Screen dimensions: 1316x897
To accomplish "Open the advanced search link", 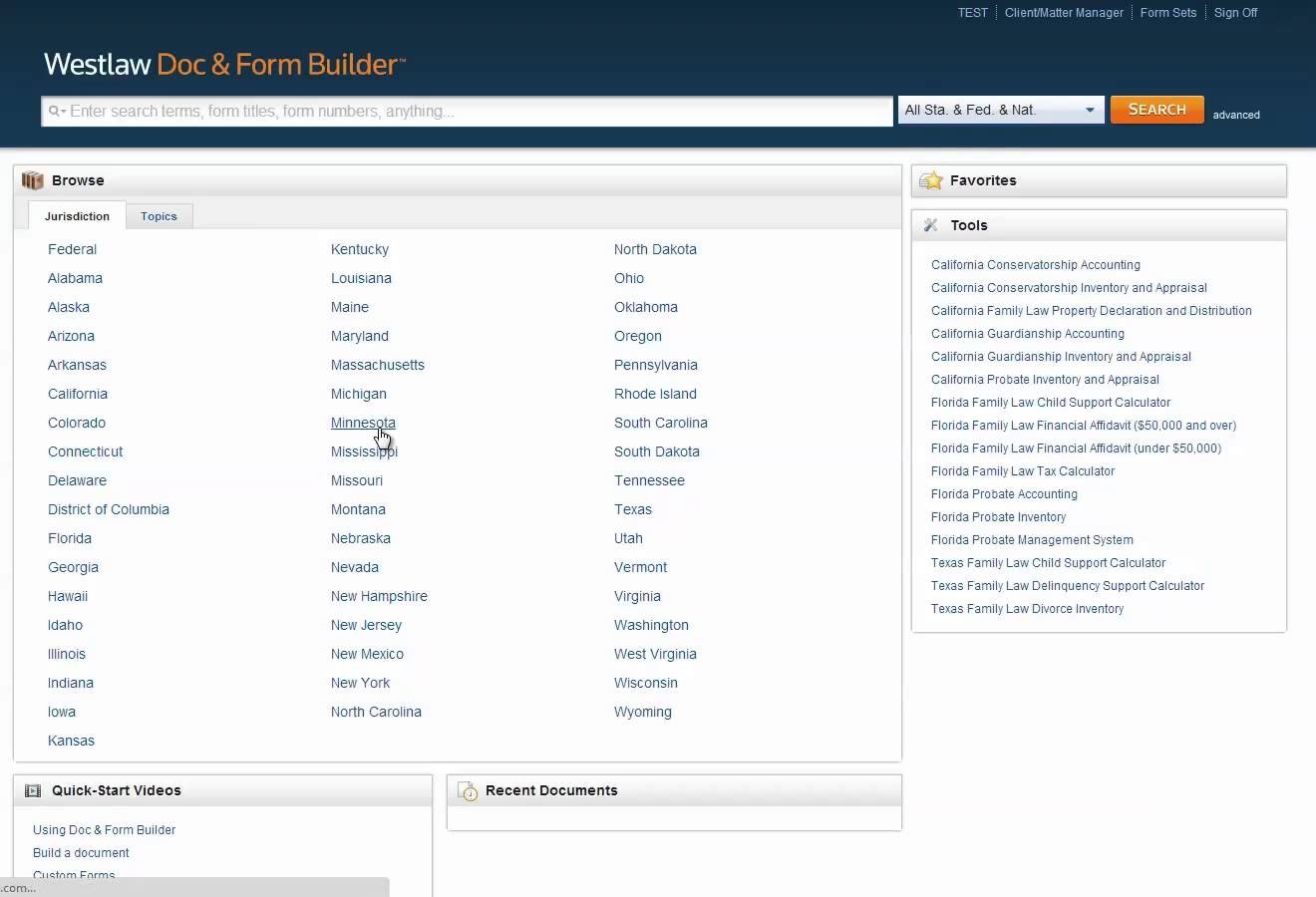I will point(1235,115).
